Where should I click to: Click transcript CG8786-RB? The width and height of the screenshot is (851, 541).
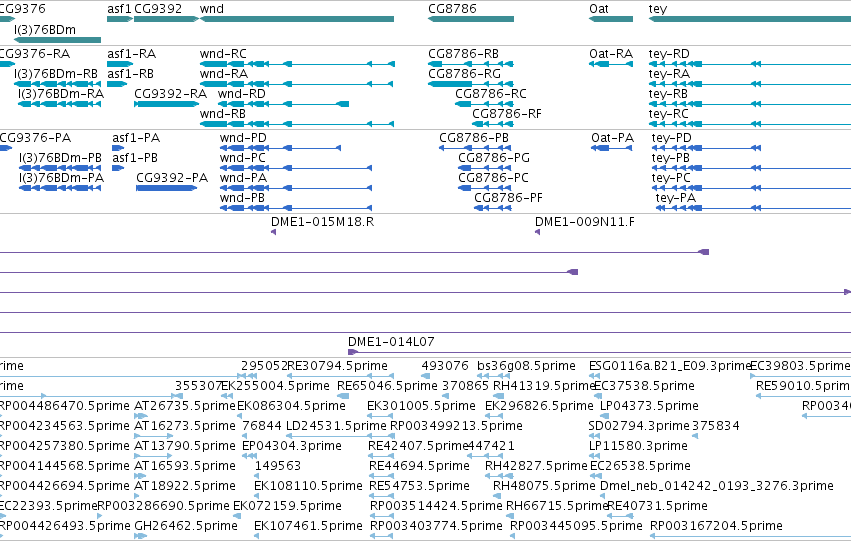tap(471, 64)
